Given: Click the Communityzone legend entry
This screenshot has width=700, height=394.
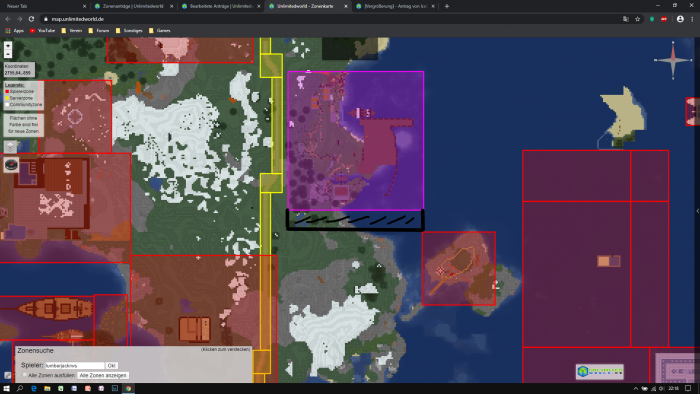Looking at the screenshot, I should tap(24, 104).
